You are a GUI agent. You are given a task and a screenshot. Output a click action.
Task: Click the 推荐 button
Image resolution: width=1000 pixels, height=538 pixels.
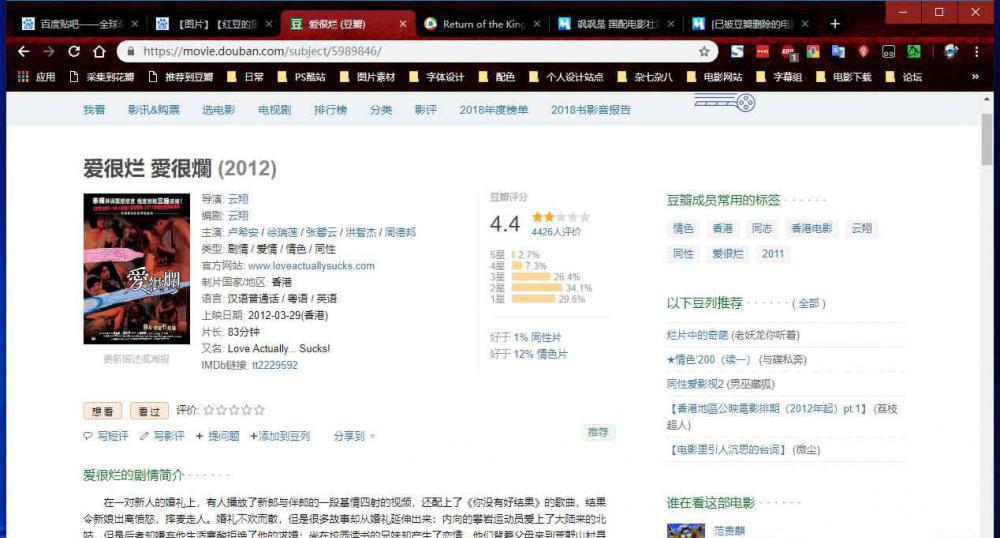point(598,432)
